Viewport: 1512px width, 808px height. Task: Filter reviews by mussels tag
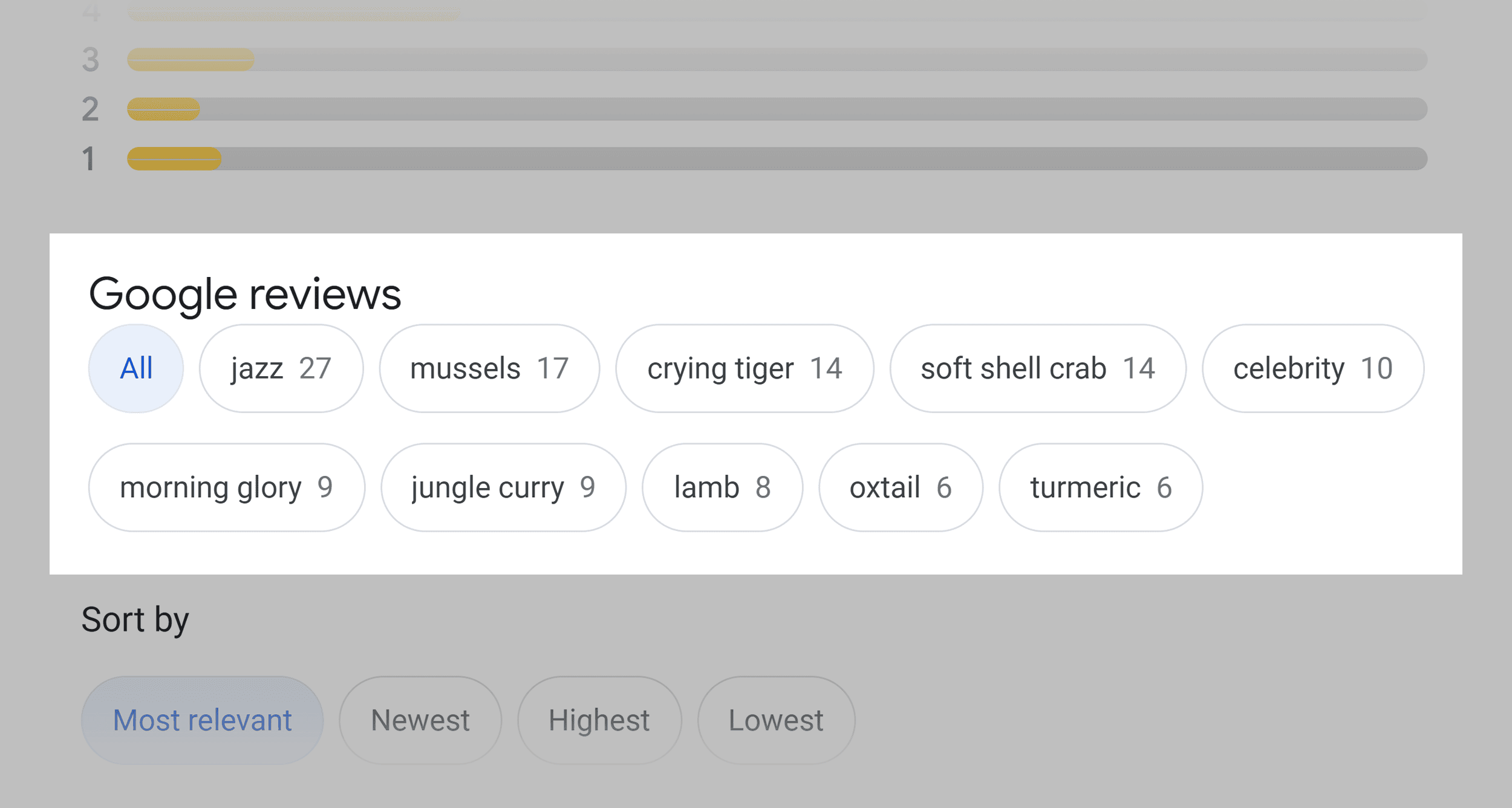click(x=489, y=367)
